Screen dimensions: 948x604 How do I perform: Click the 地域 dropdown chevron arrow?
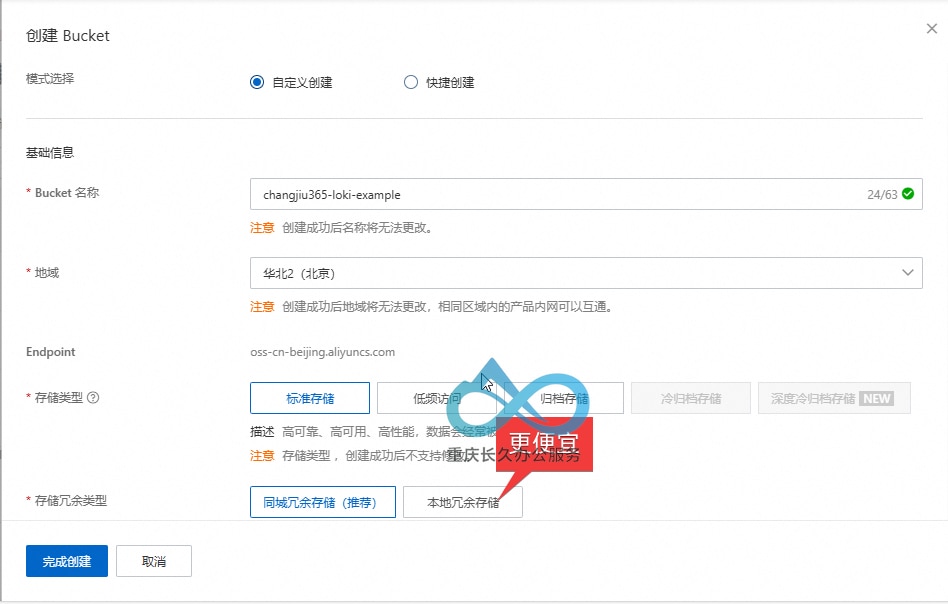click(x=907, y=273)
